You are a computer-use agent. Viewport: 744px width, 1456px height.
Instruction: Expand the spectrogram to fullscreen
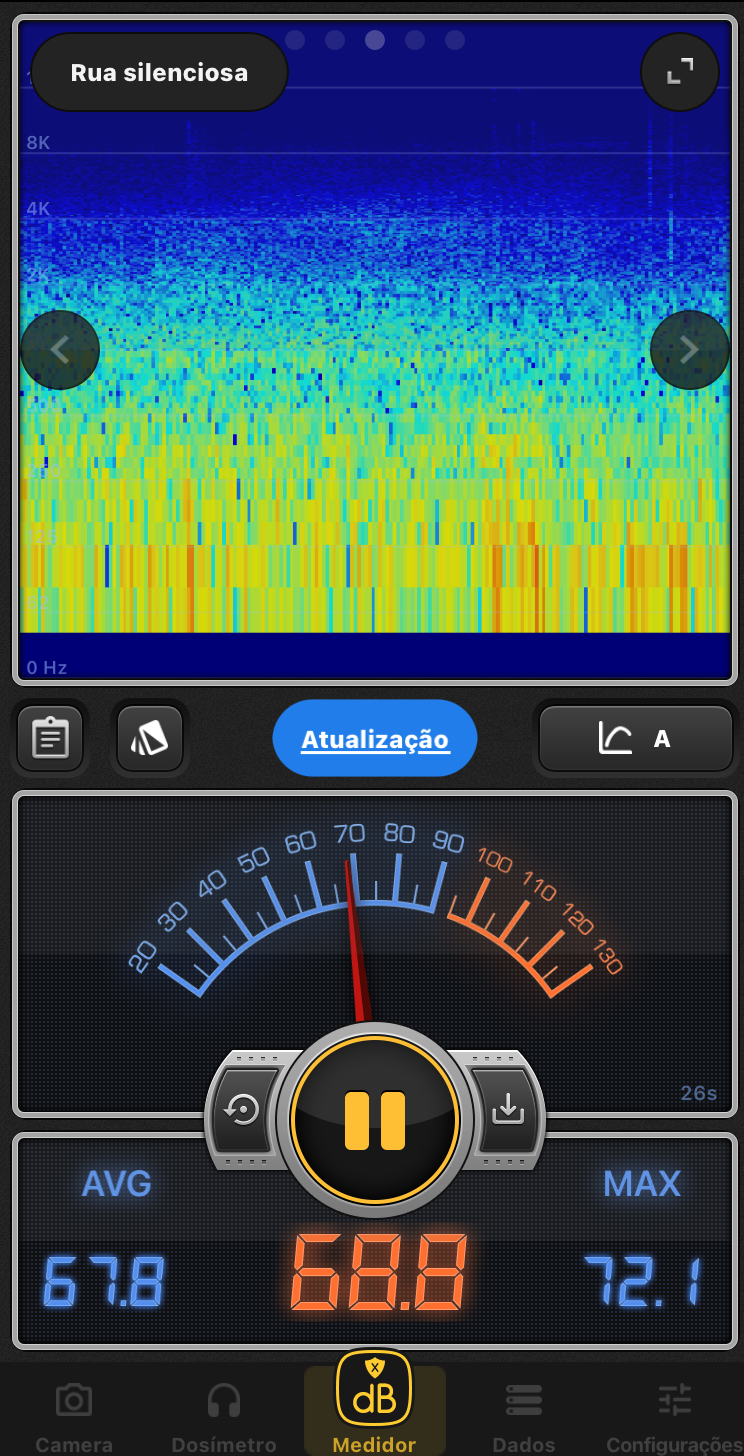click(680, 71)
